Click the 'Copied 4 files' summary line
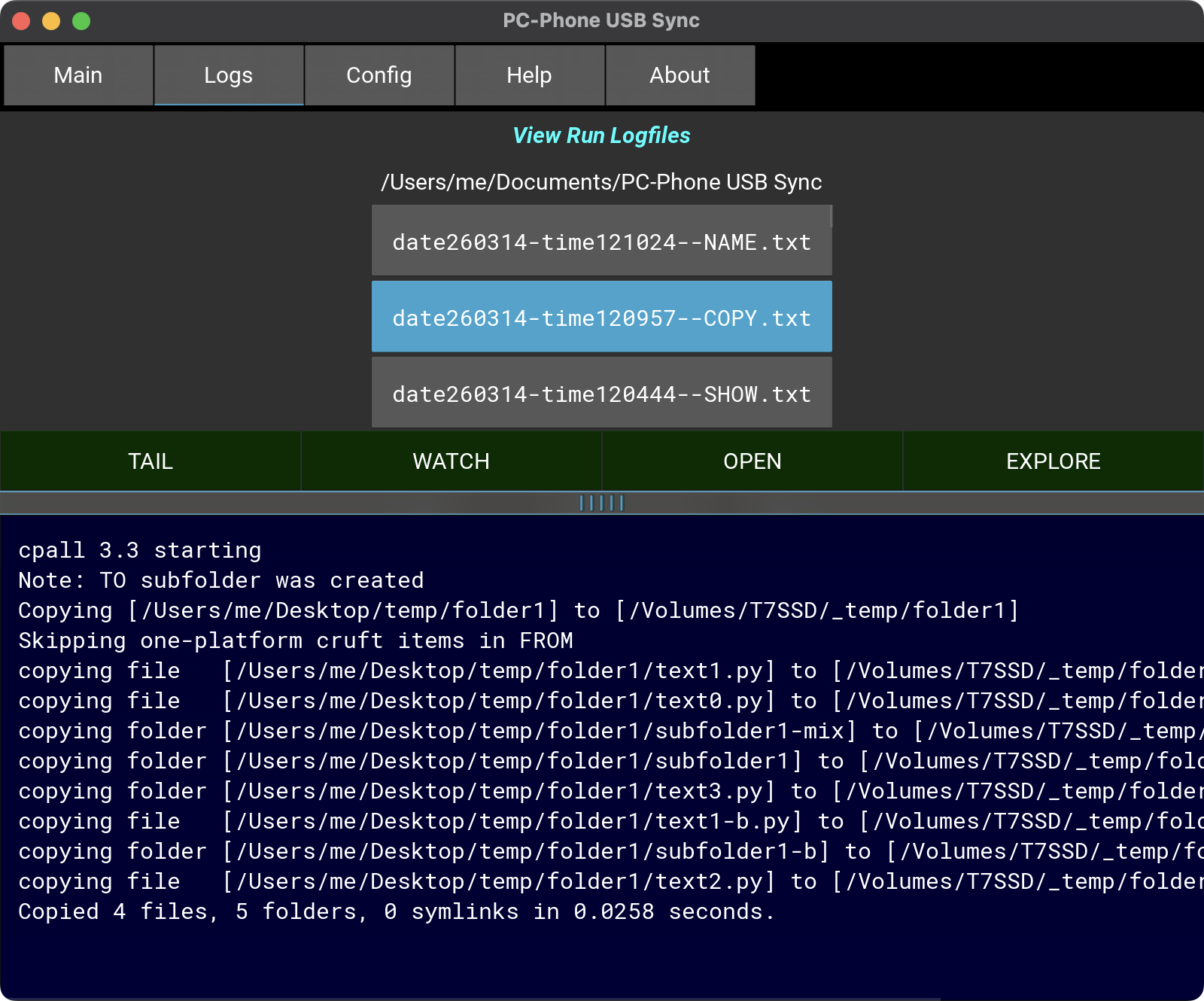 tap(396, 911)
